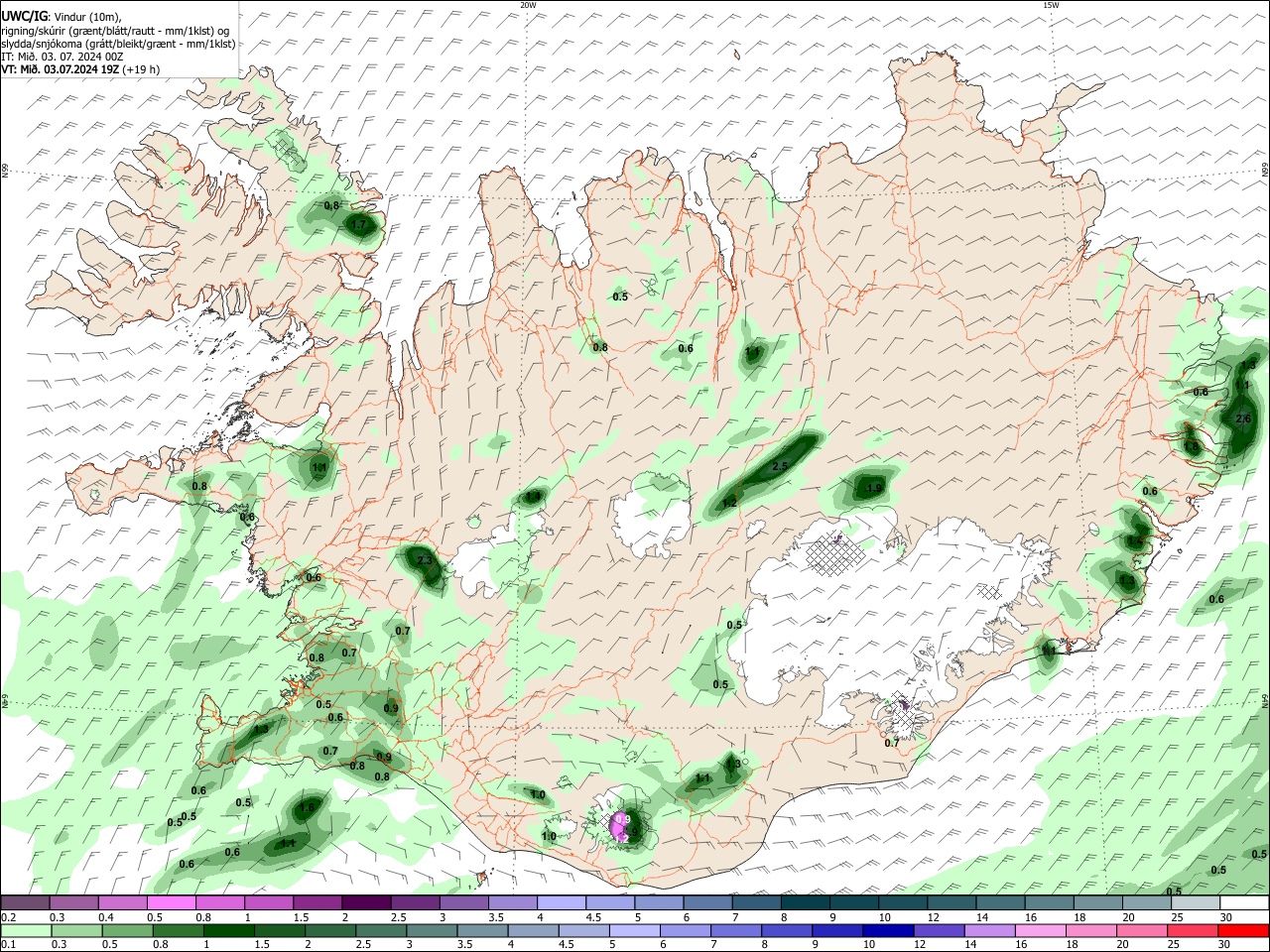Screen dimensions: 1270x952
Task: Pick the lilac swatch labeled 14 in rain legend
Action: [990, 930]
